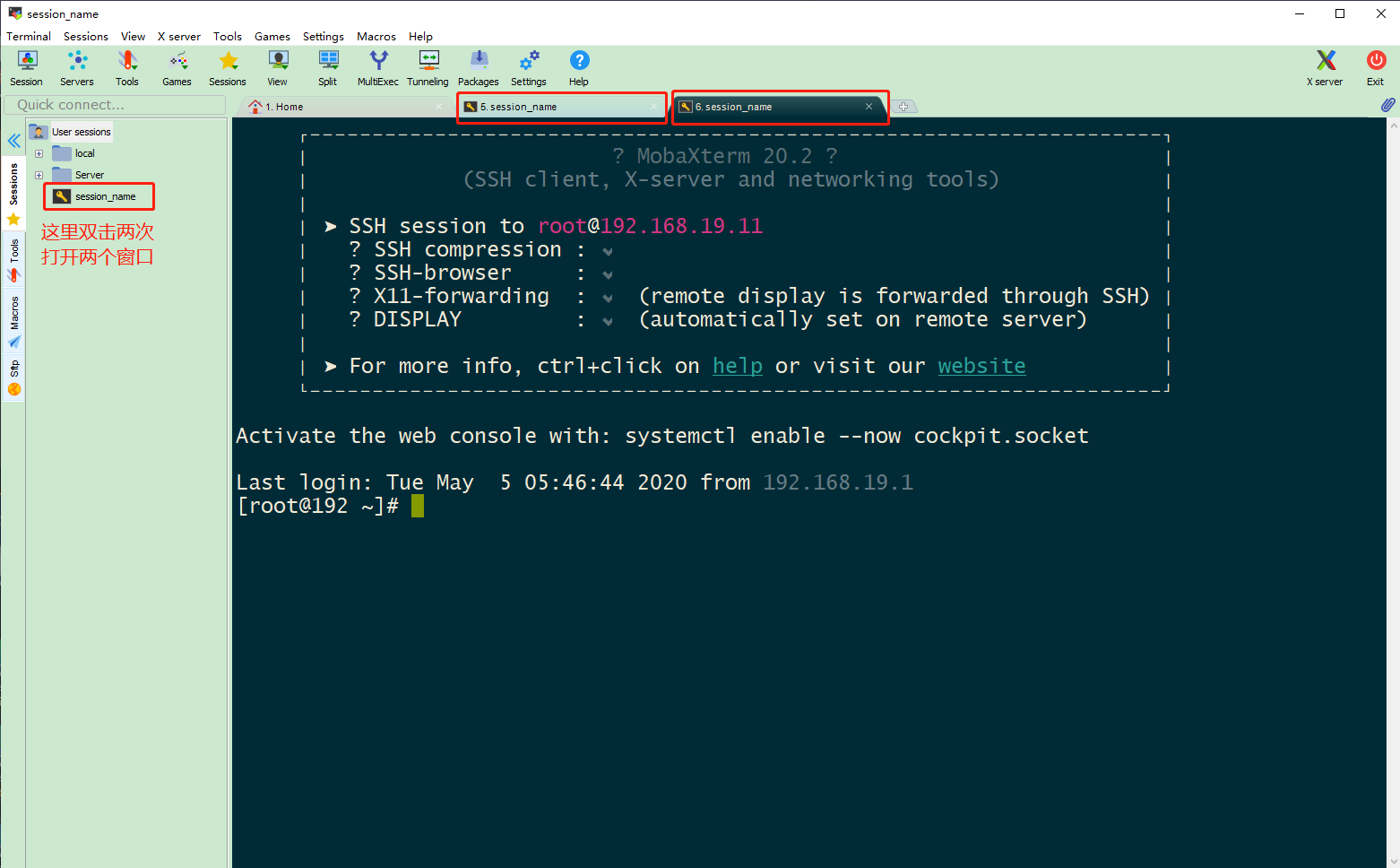Switch to the 5. session_name tab
Viewport: 1400px width, 868px height.
556,107
